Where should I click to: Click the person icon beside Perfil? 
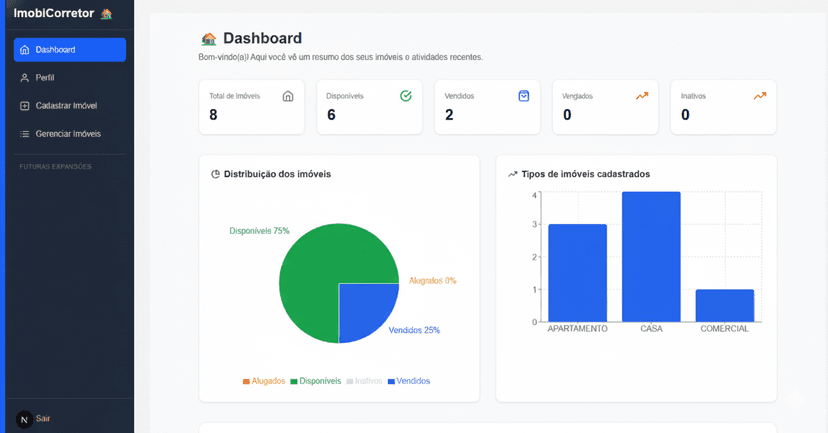pyautogui.click(x=24, y=78)
